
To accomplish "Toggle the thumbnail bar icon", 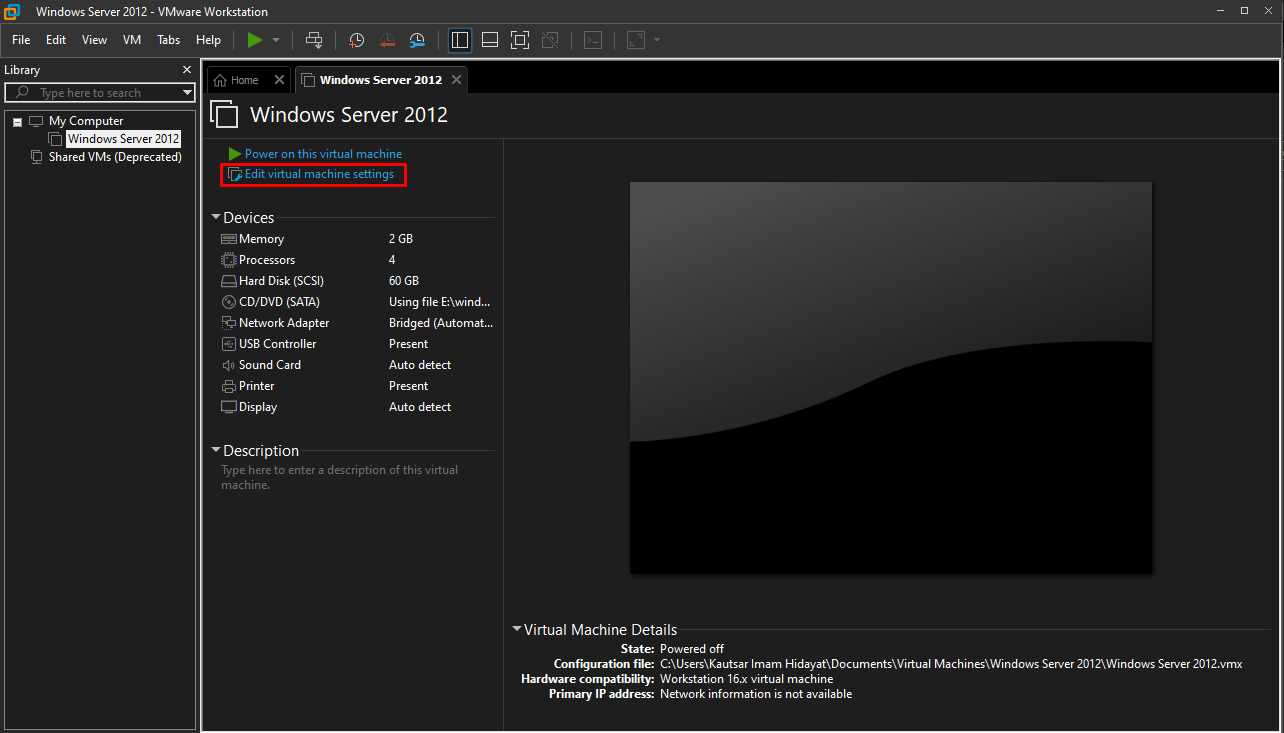I will coord(489,40).
